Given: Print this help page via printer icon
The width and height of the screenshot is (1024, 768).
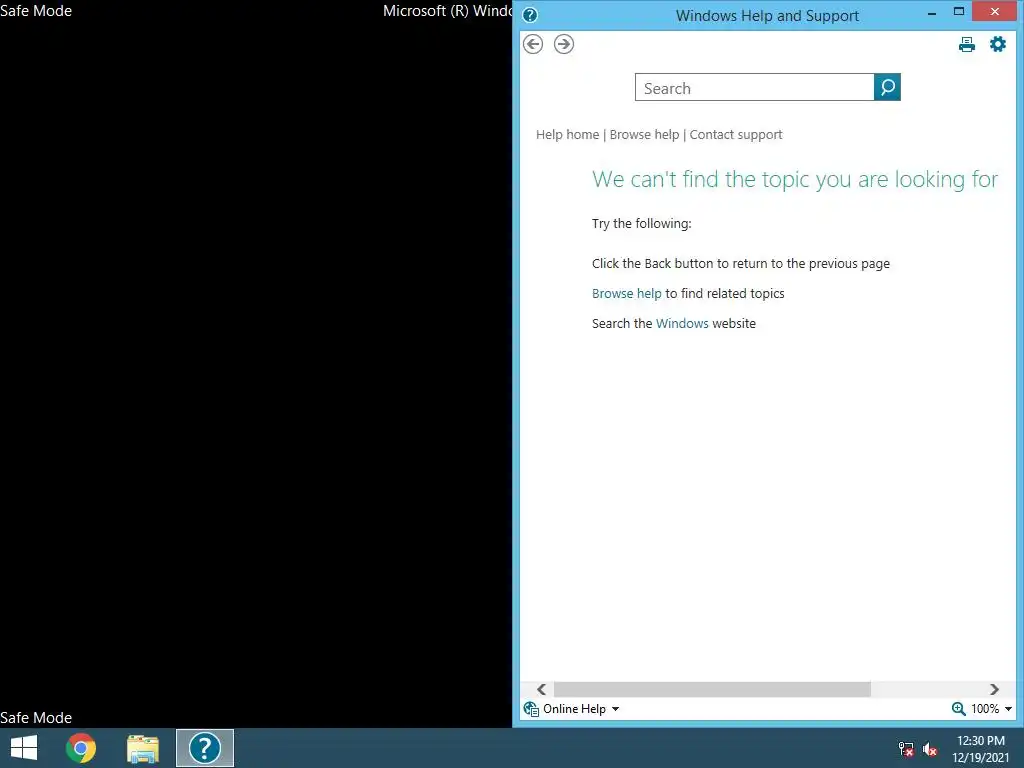Looking at the screenshot, I should click(x=967, y=44).
